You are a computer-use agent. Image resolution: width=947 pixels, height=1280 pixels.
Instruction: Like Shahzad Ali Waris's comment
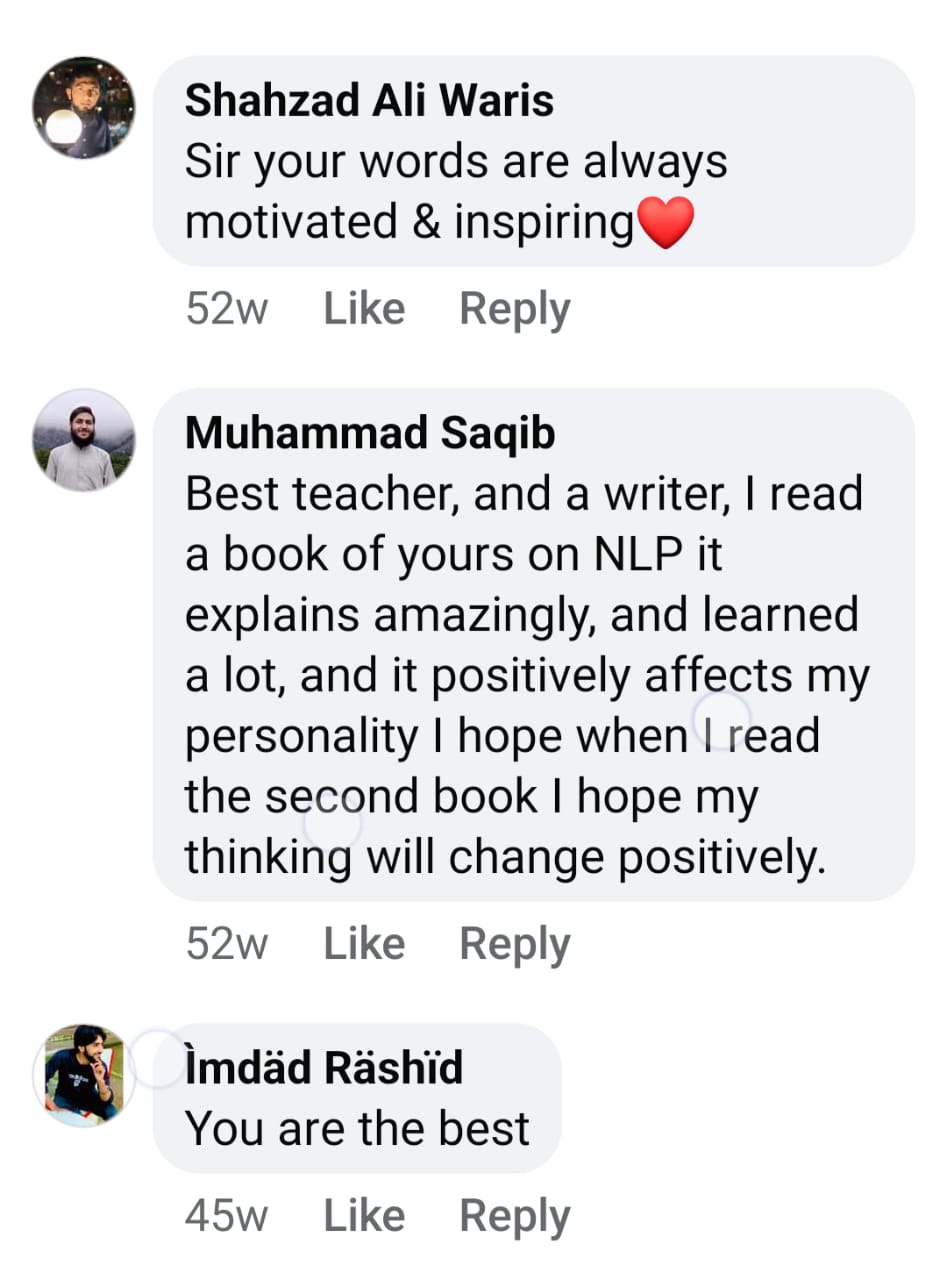[x=364, y=309]
